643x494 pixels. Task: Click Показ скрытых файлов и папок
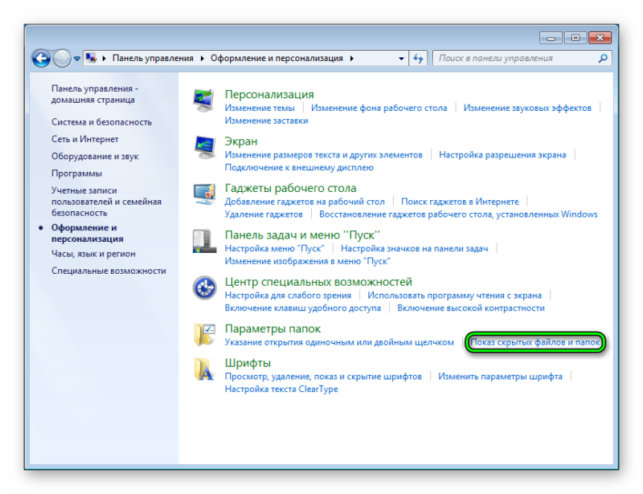pos(535,342)
